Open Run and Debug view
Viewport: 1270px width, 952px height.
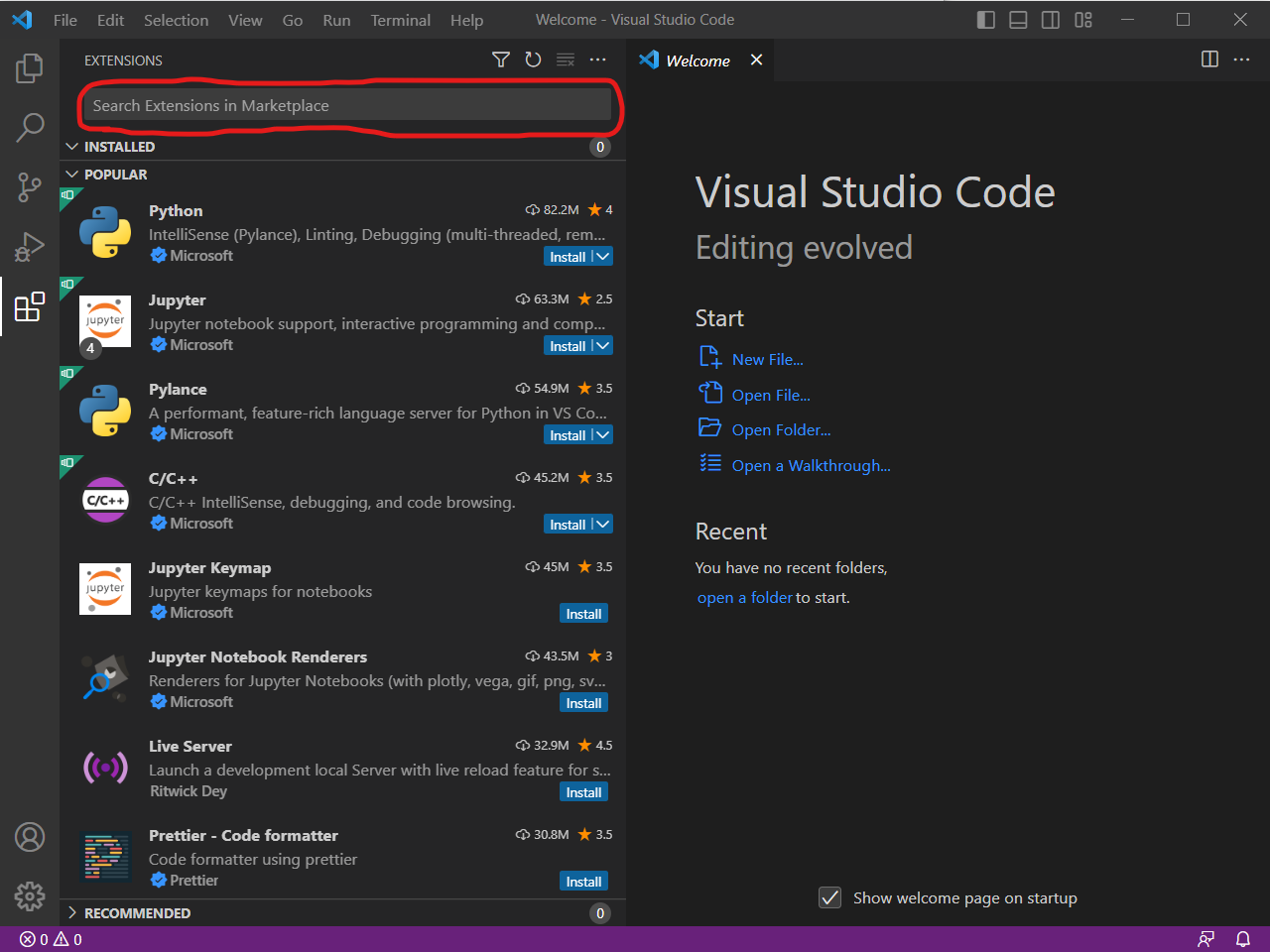[x=30, y=247]
